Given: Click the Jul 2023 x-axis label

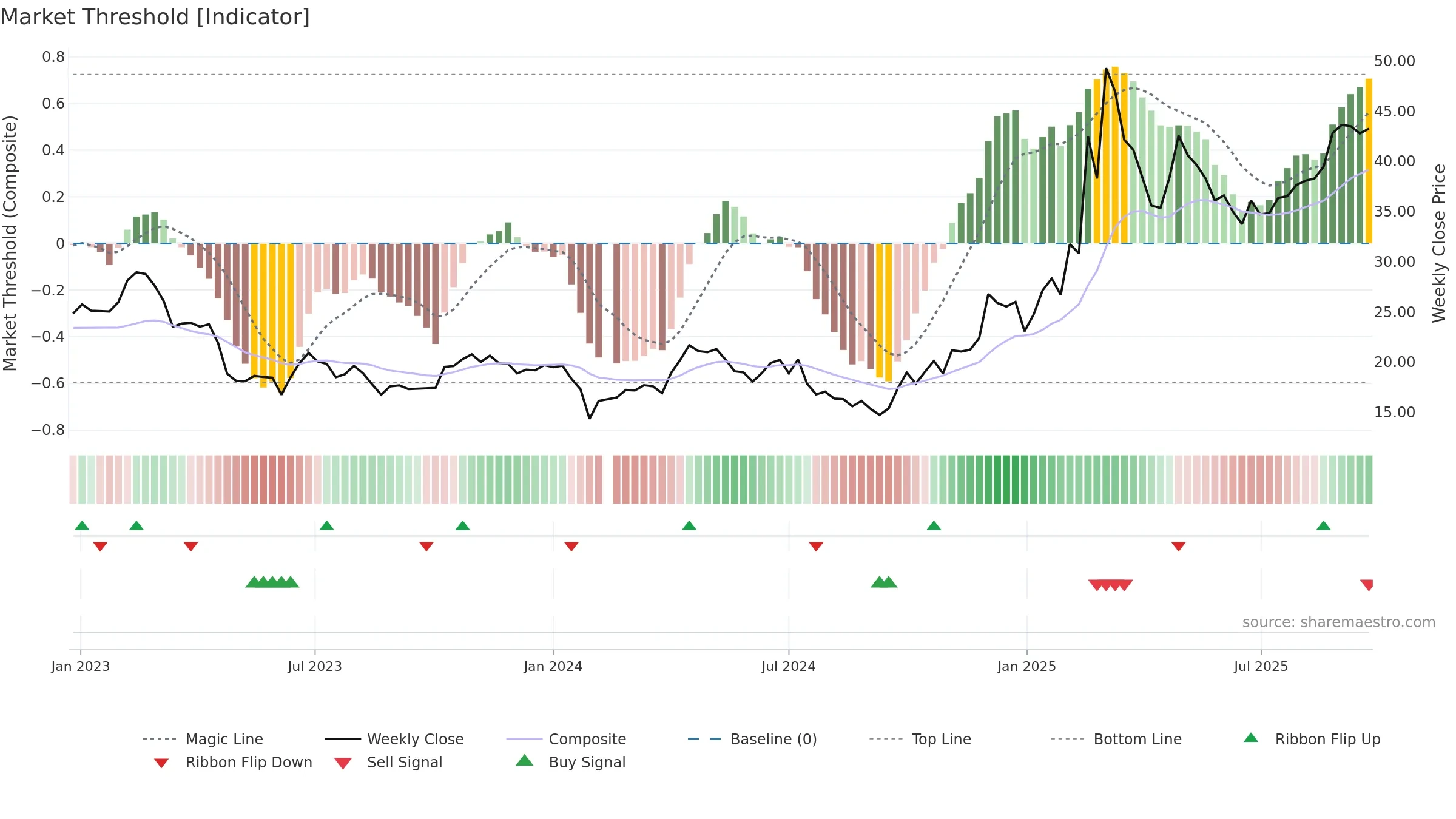Looking at the screenshot, I should [x=315, y=667].
